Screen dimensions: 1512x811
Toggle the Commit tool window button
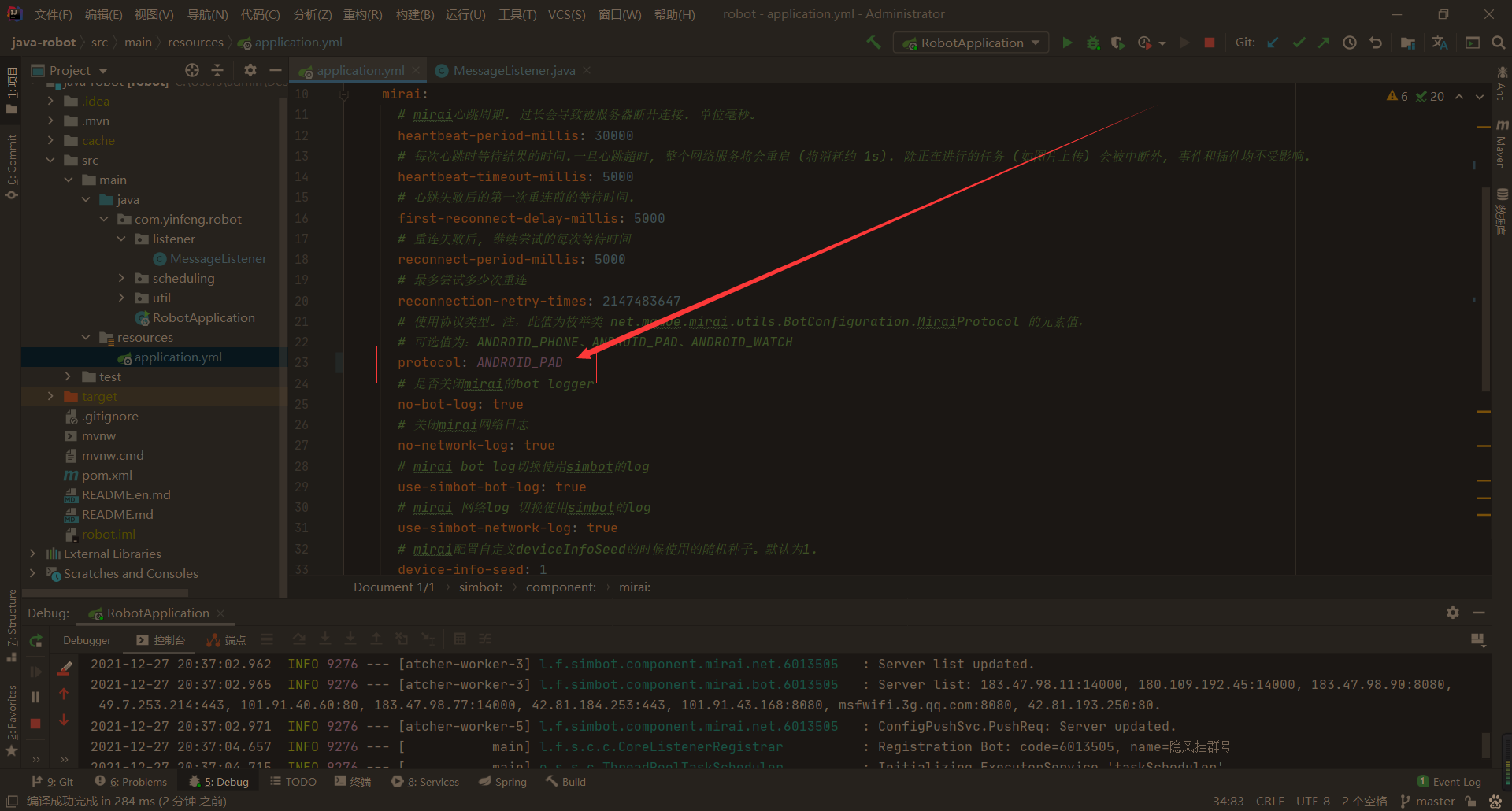tap(11, 166)
